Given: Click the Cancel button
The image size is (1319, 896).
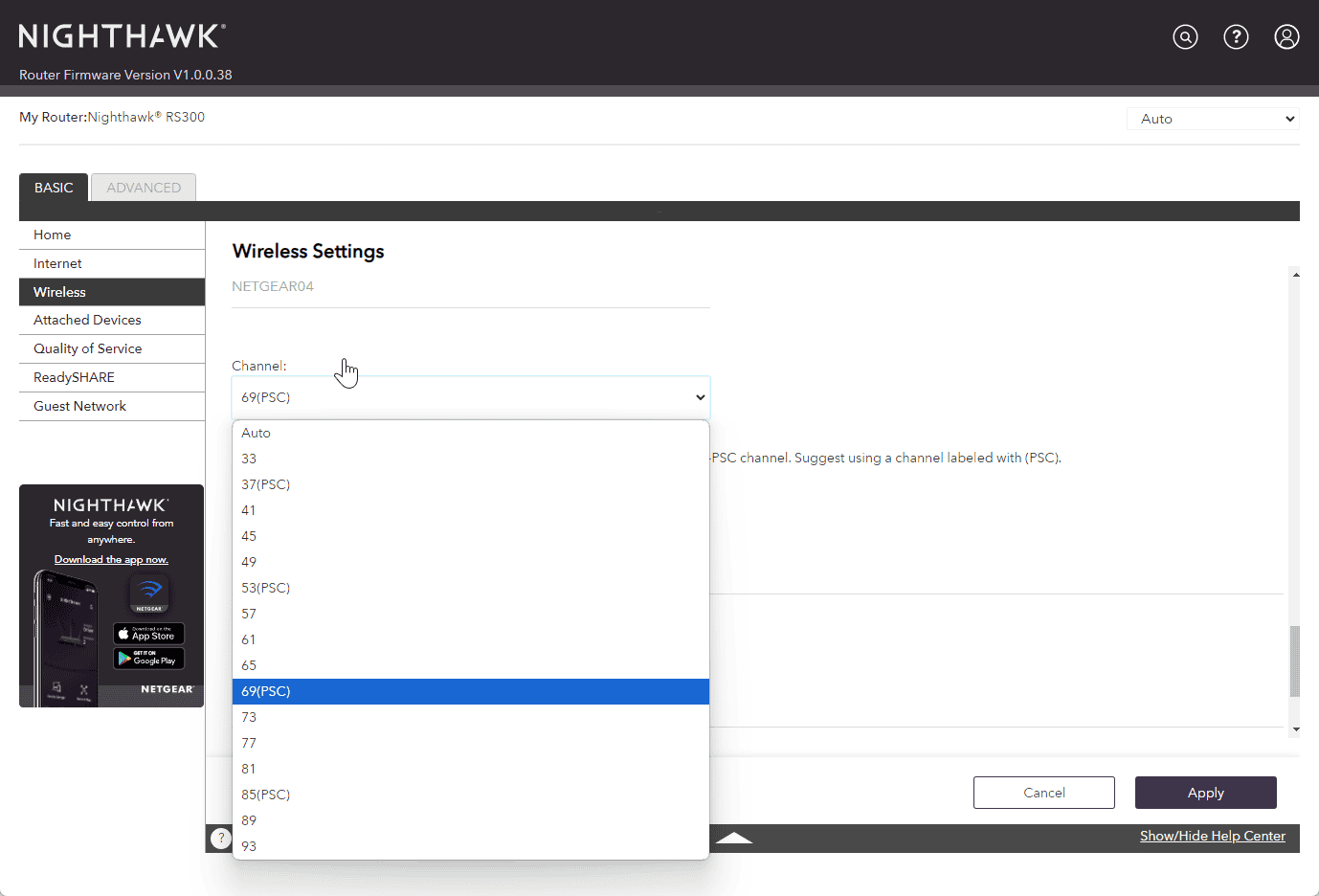Looking at the screenshot, I should click(1043, 793).
